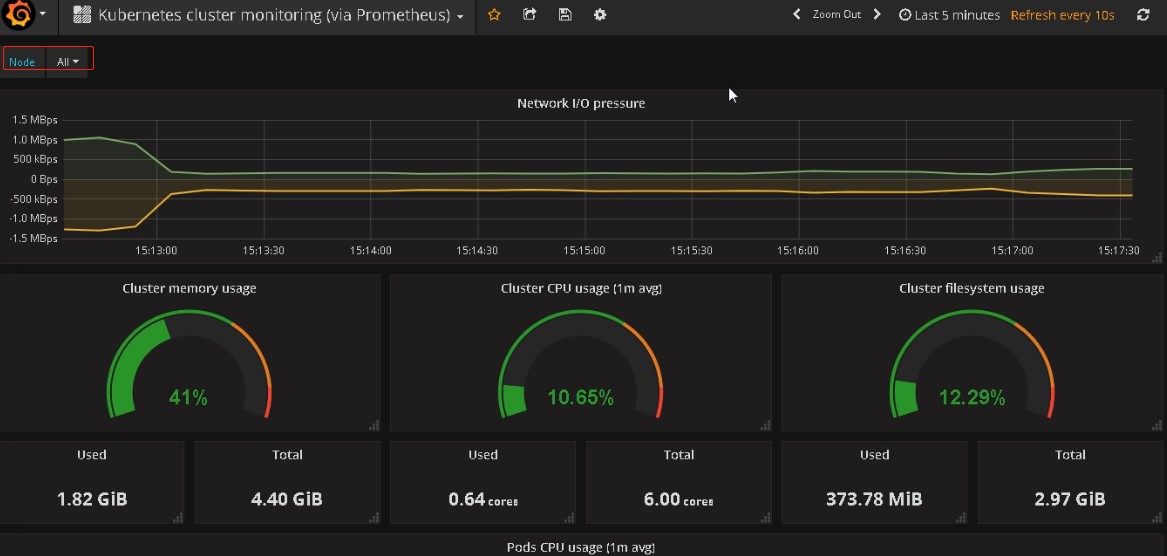The width and height of the screenshot is (1167, 556).
Task: Shift time range backward with left arrow
Action: 796,15
